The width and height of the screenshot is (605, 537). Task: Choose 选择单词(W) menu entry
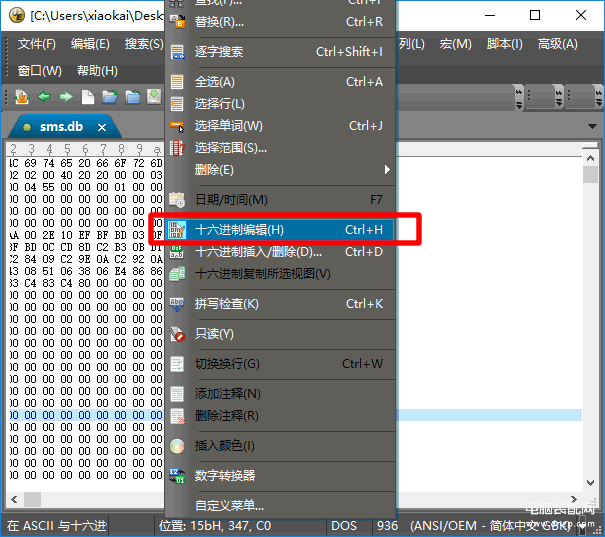coord(281,126)
